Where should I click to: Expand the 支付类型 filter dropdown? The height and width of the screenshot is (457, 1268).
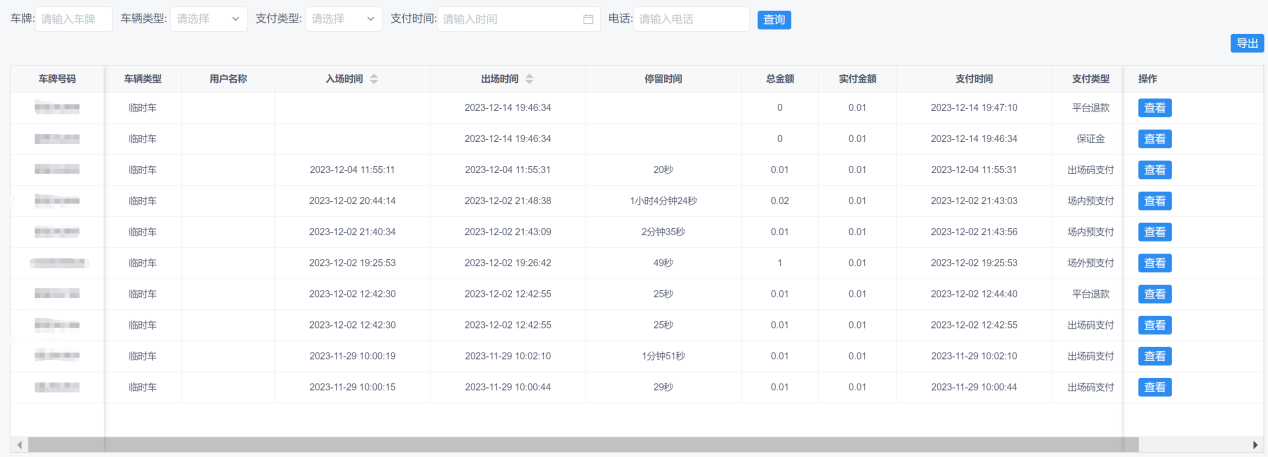(344, 19)
